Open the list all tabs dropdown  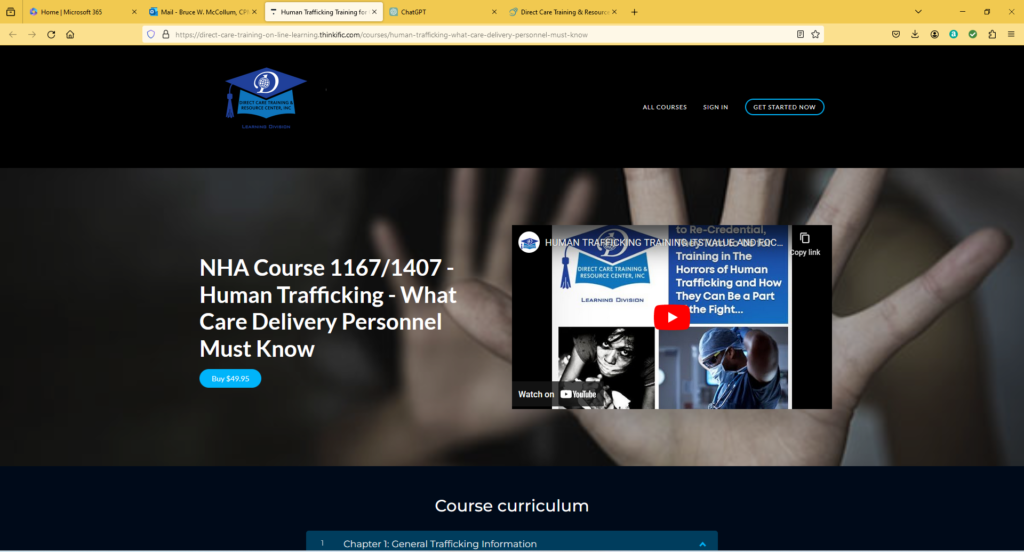click(x=918, y=12)
